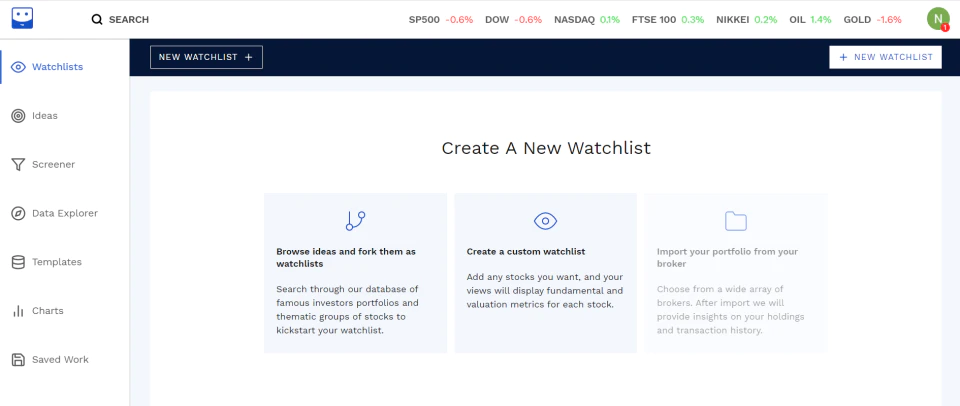The image size is (960, 406).
Task: Click the SP500 ticker label
Action: [424, 20]
